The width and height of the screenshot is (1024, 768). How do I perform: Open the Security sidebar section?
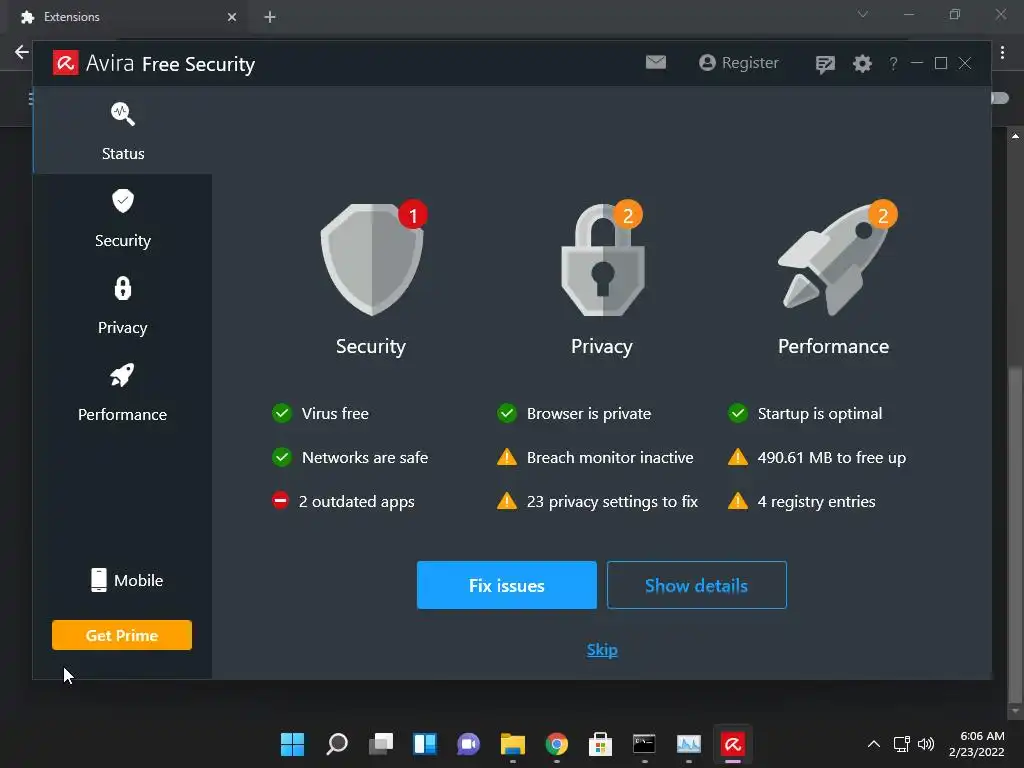[x=123, y=218]
